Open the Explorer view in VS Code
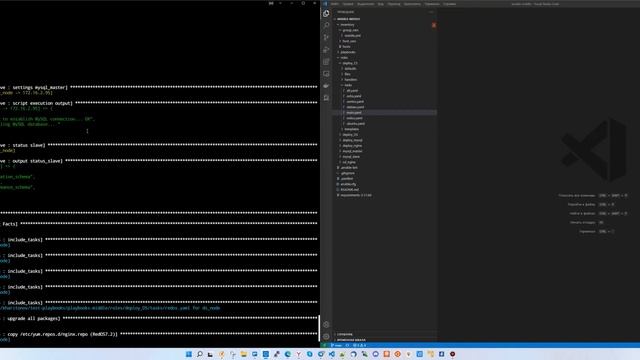This screenshot has height=360, width=640. click(326, 13)
